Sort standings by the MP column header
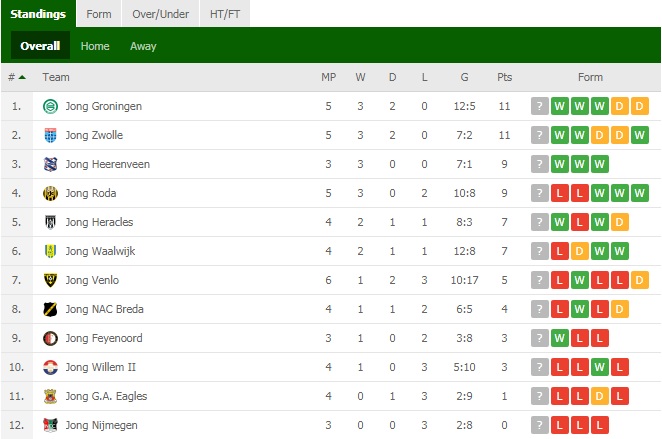The height and width of the screenshot is (439, 662). [328, 77]
